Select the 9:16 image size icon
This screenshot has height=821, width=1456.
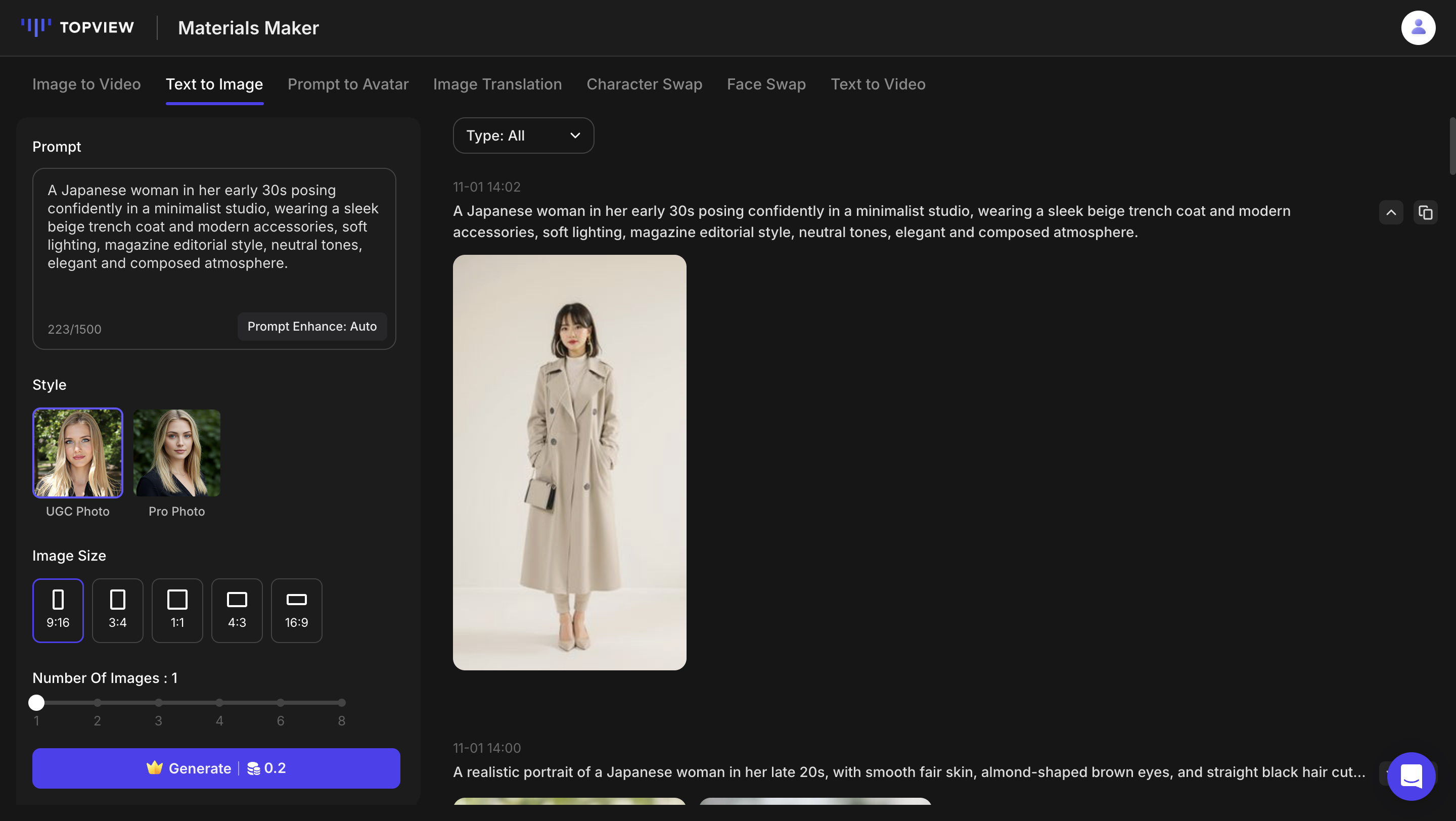(x=58, y=610)
